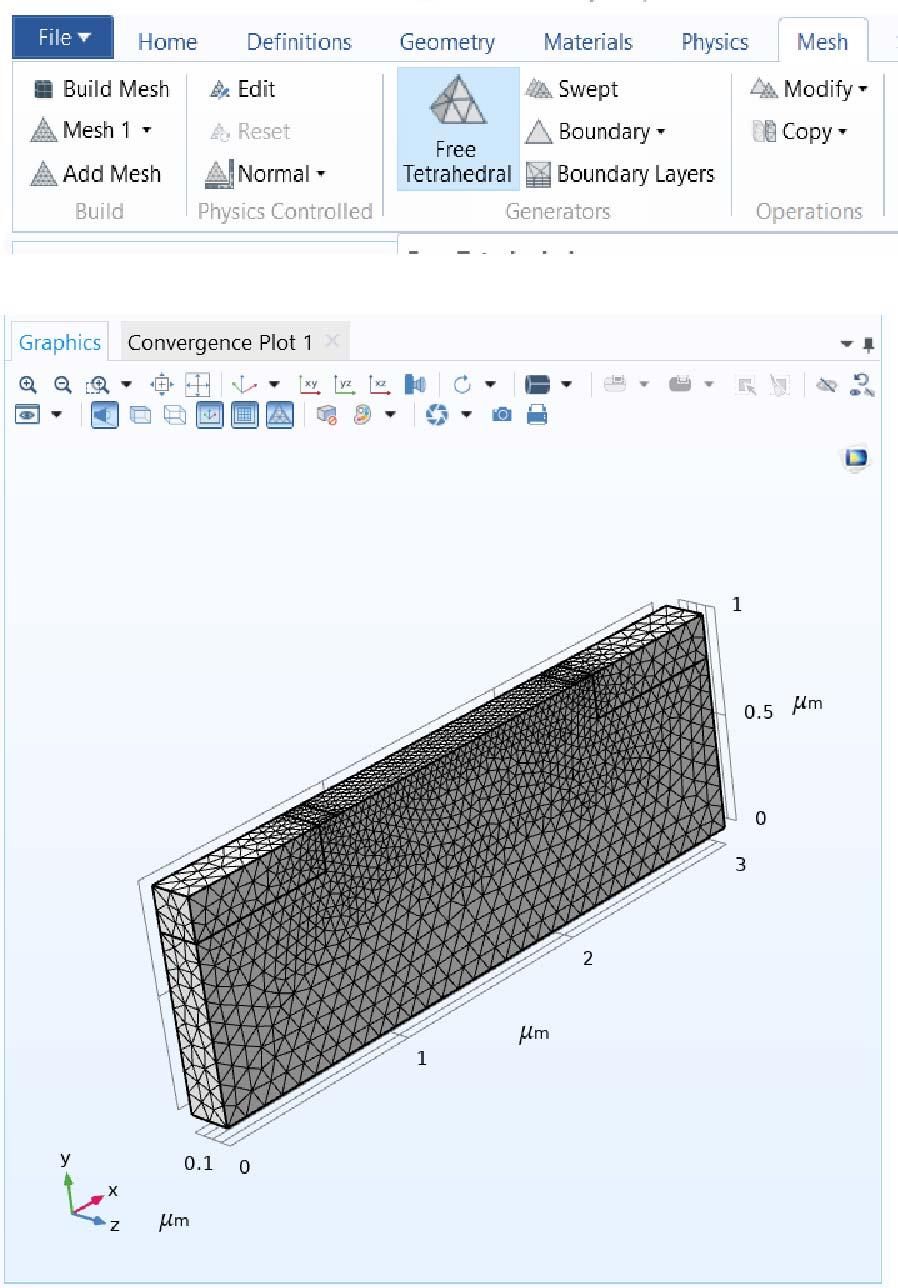The image size is (898, 1288).
Task: Click the Hide for Geometry icon
Action: pyautogui.click(x=825, y=385)
